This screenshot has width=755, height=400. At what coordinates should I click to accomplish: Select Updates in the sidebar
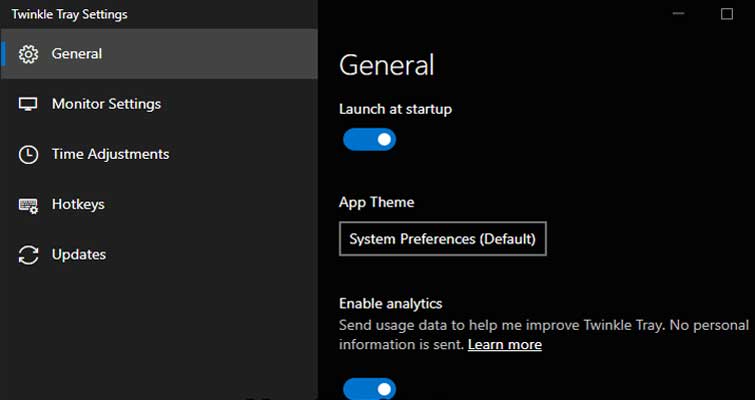[x=159, y=254]
